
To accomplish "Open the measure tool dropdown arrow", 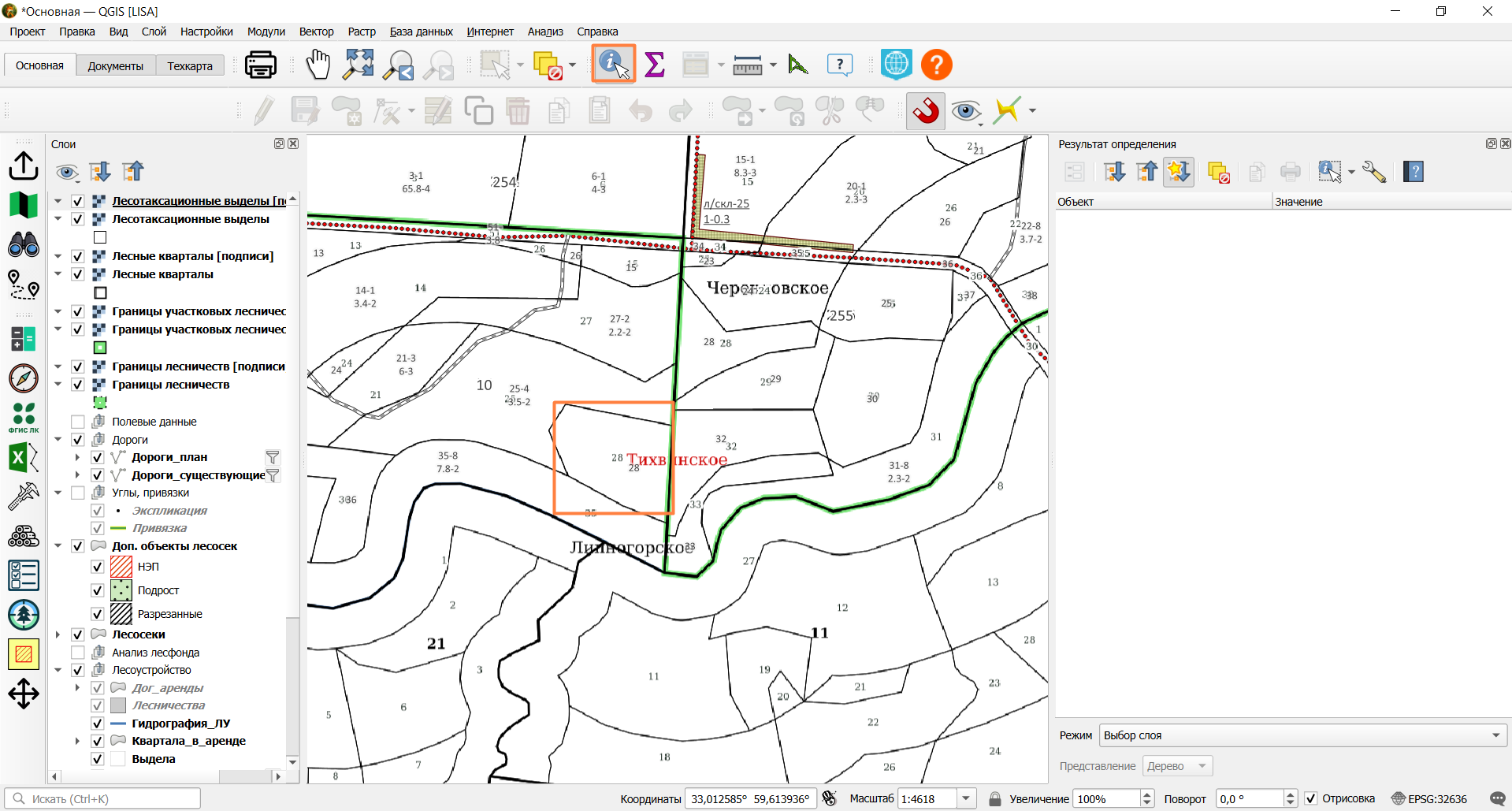I will click(773, 65).
